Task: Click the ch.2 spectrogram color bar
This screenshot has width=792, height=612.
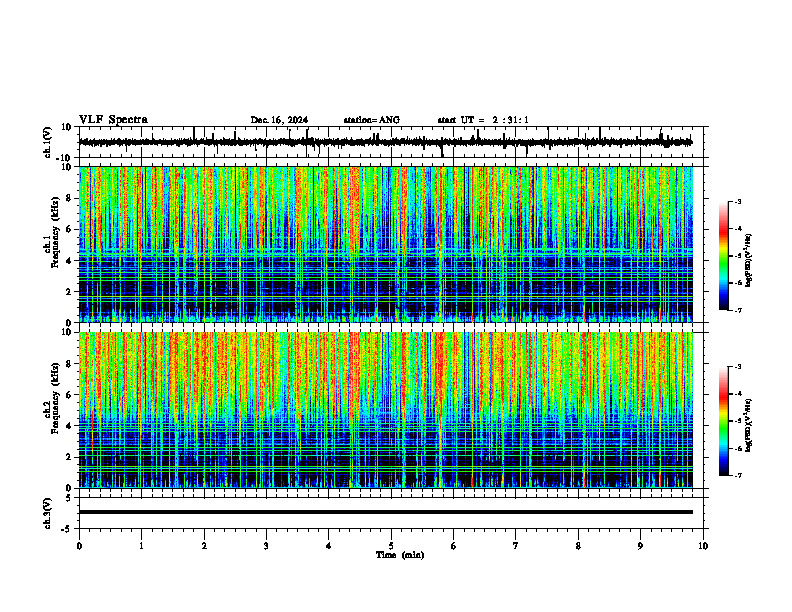Action: tap(723, 421)
